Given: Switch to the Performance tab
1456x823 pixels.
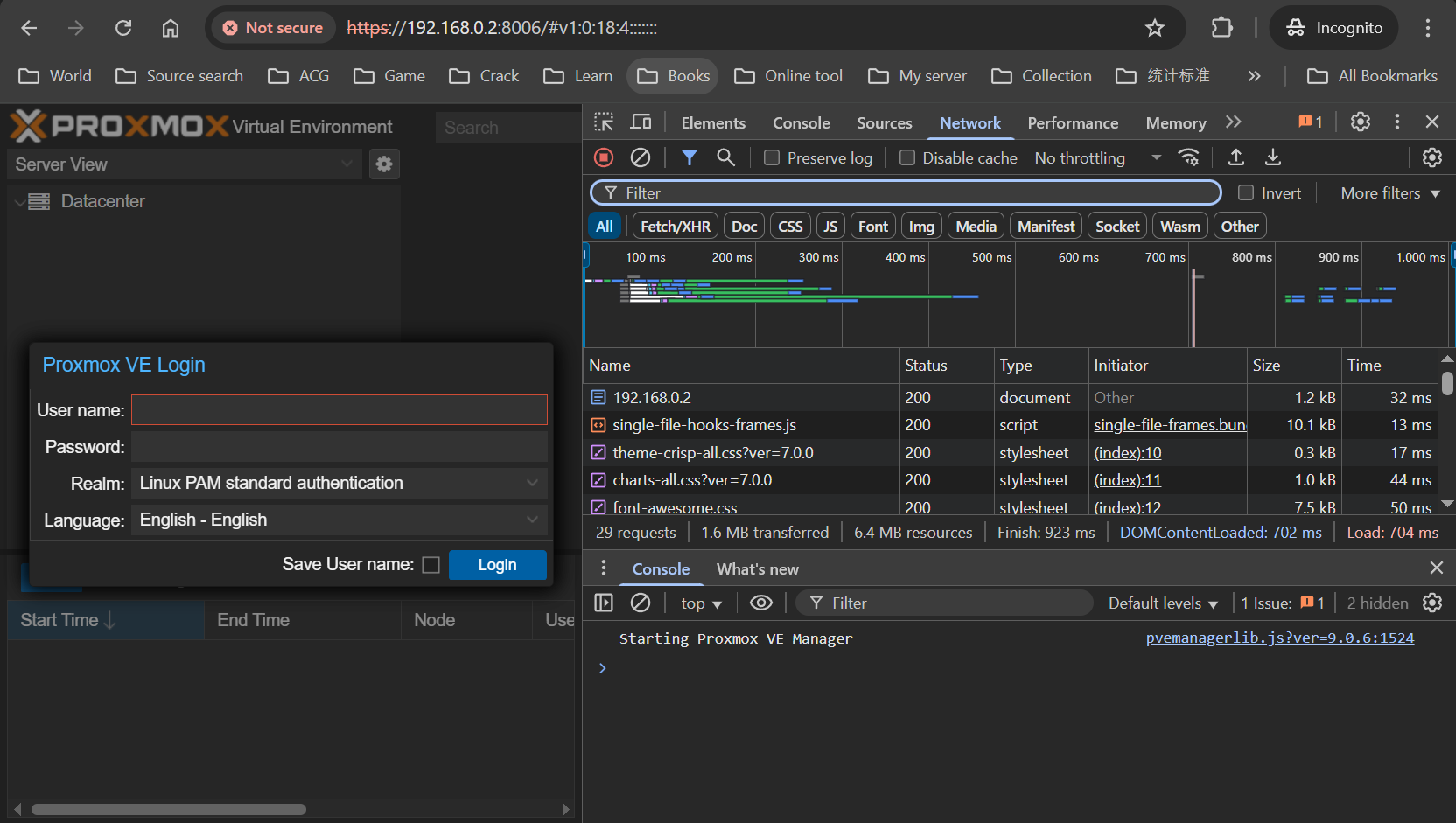Looking at the screenshot, I should point(1073,123).
